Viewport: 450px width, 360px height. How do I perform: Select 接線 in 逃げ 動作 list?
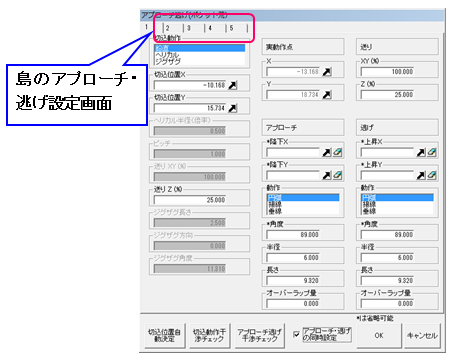[397, 204]
